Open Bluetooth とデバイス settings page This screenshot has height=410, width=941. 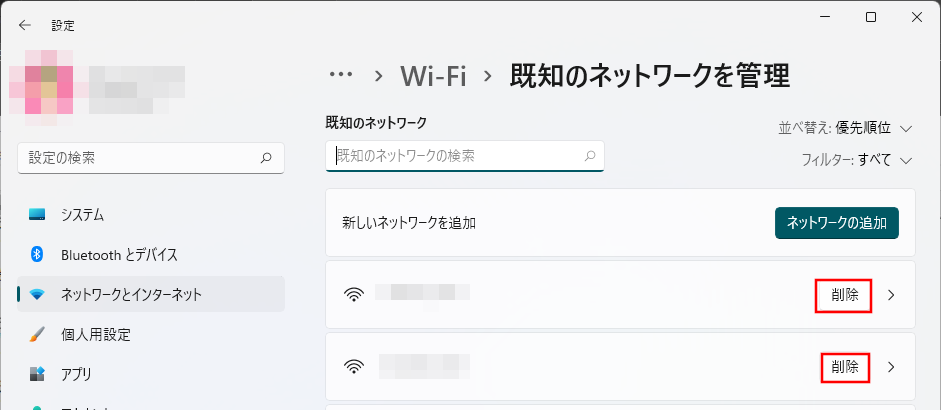119,254
